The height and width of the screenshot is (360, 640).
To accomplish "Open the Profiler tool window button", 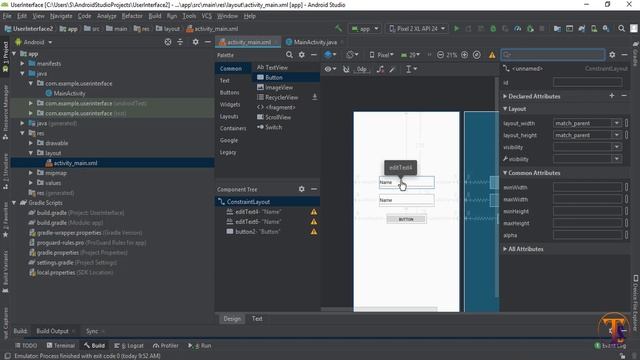I will click(x=166, y=346).
